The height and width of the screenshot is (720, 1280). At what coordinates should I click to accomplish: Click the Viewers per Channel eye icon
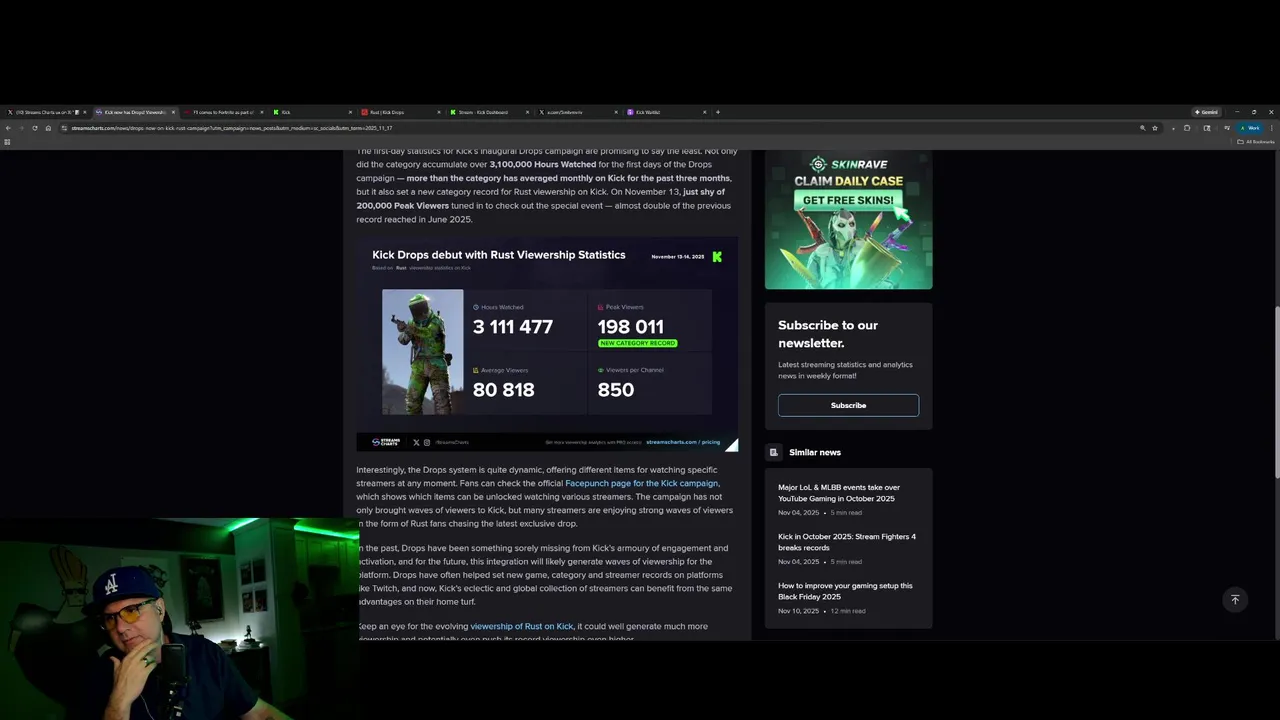[601, 370]
